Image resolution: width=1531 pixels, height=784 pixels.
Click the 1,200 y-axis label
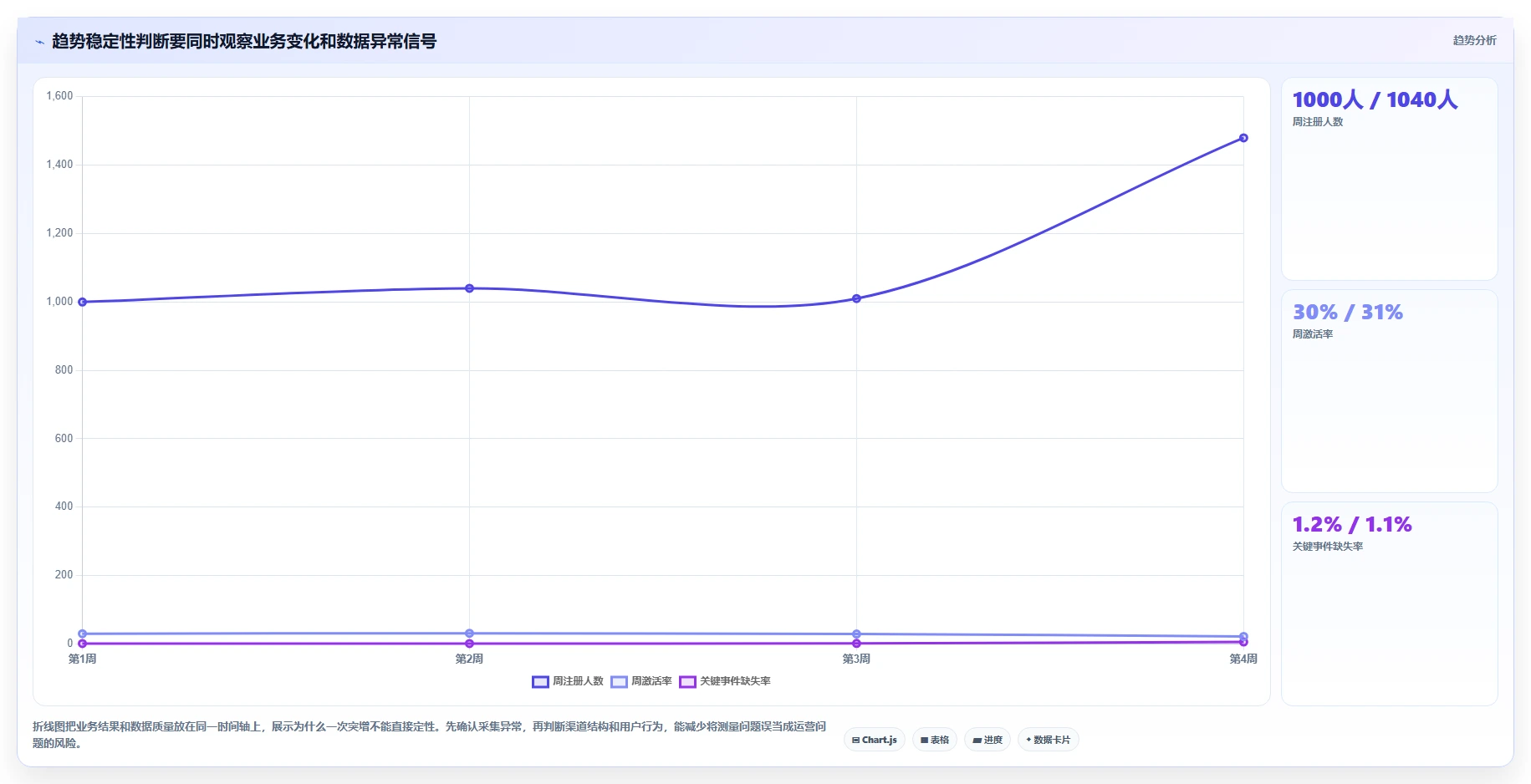[x=59, y=233]
